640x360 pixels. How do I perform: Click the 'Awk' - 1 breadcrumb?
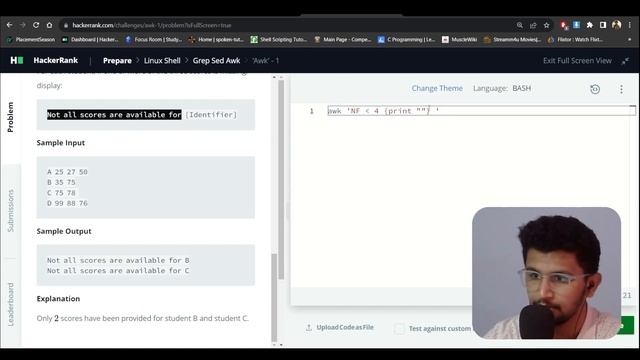[266, 60]
